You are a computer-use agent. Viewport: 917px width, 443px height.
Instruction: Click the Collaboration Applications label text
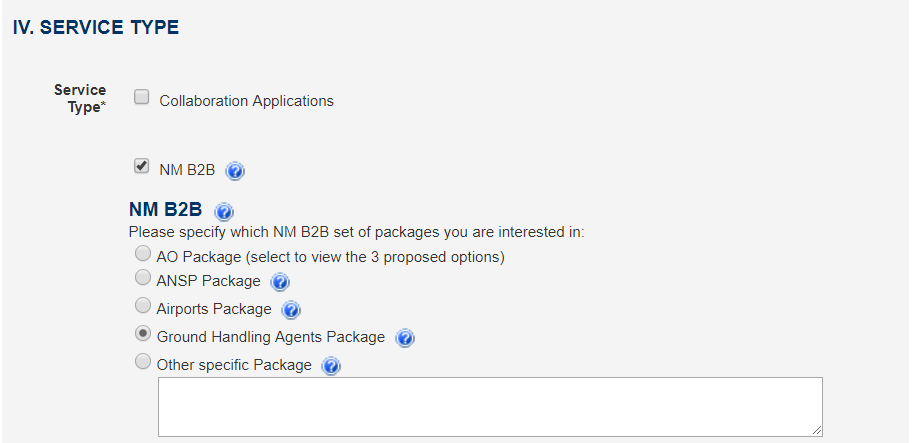click(247, 101)
